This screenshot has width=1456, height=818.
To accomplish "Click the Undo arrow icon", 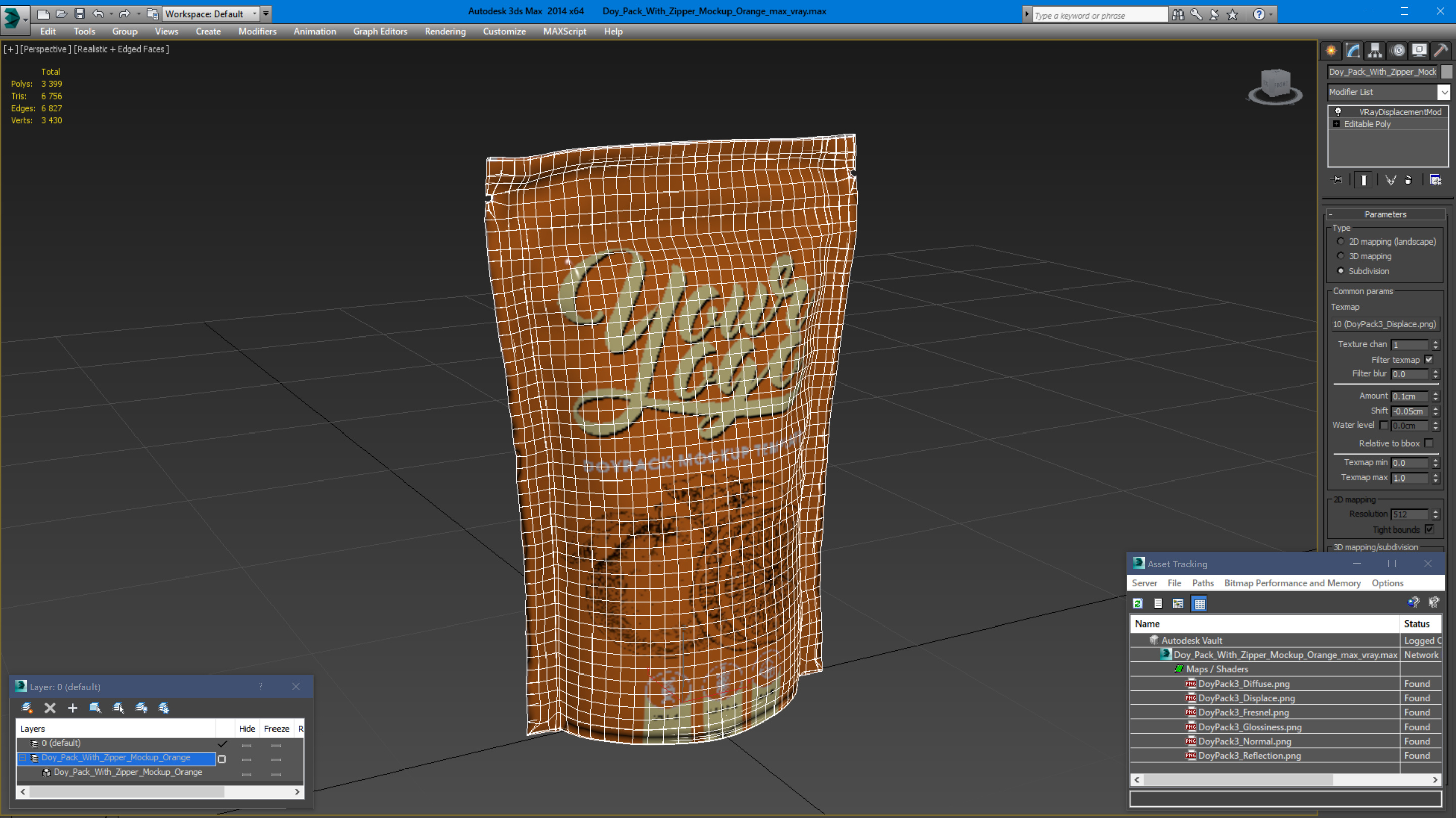I will pyautogui.click(x=98, y=14).
